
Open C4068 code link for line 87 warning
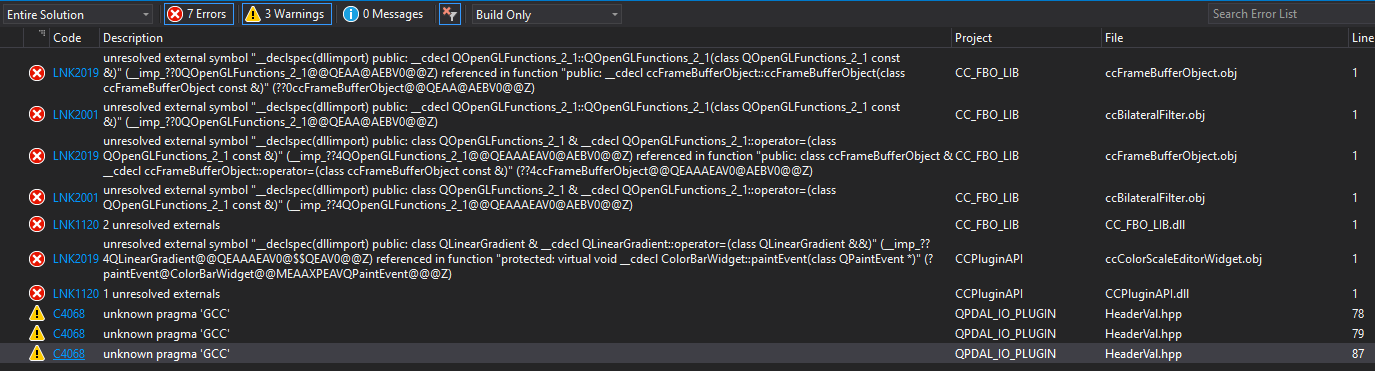(x=69, y=353)
